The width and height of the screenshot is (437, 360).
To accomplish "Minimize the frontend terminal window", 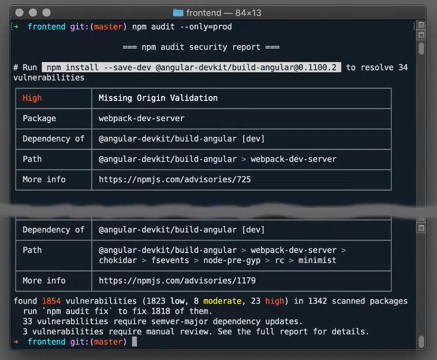I will point(33,13).
